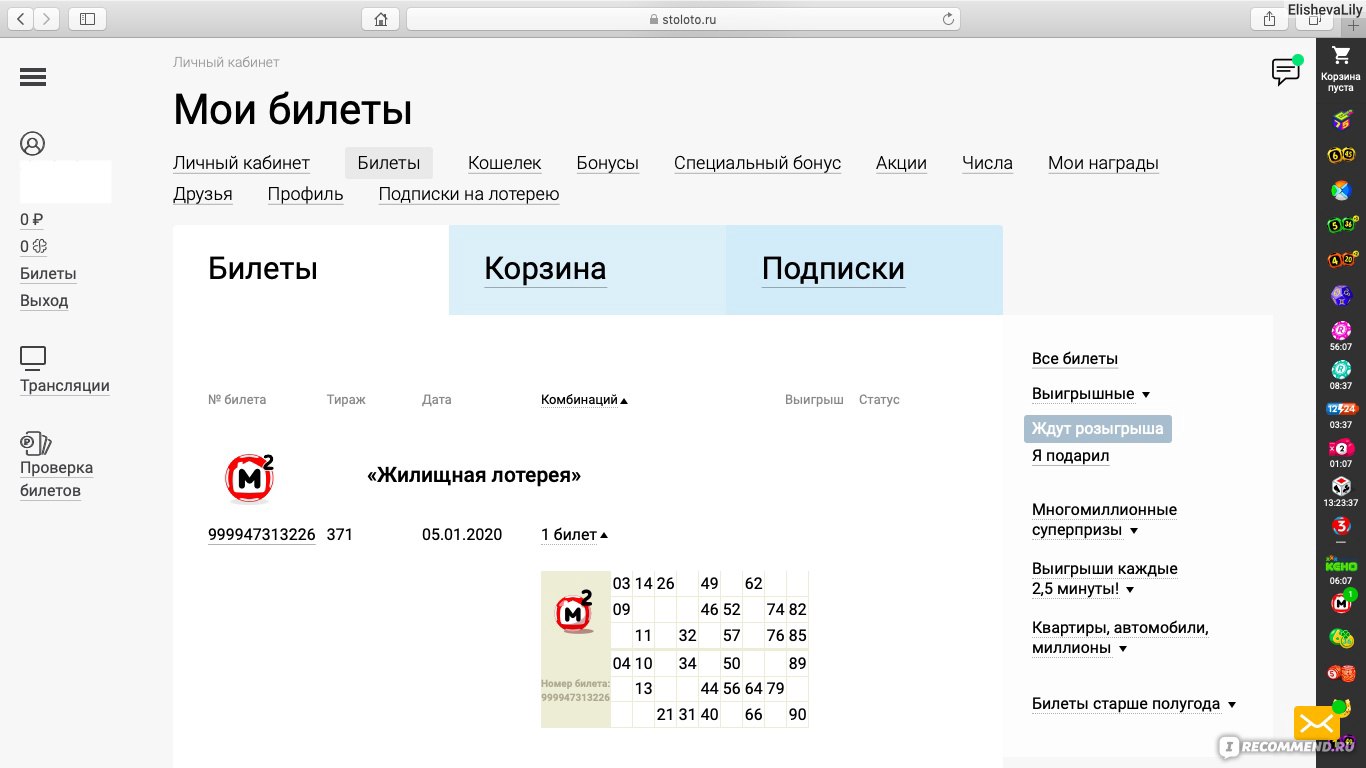Expand Билеты старше полугода filter
Image resolution: width=1366 pixels, height=768 pixels.
(1134, 704)
